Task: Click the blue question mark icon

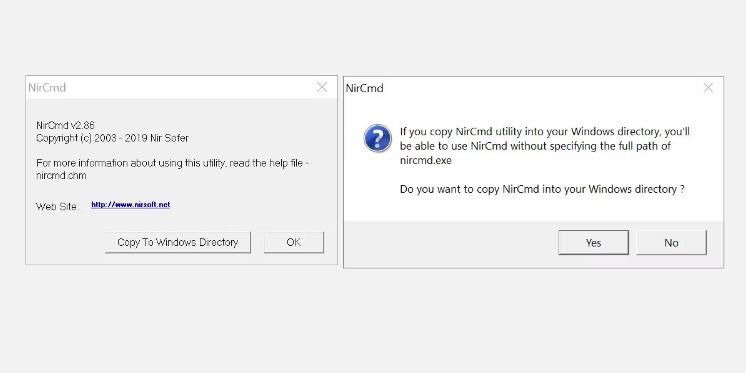Action: (378, 138)
